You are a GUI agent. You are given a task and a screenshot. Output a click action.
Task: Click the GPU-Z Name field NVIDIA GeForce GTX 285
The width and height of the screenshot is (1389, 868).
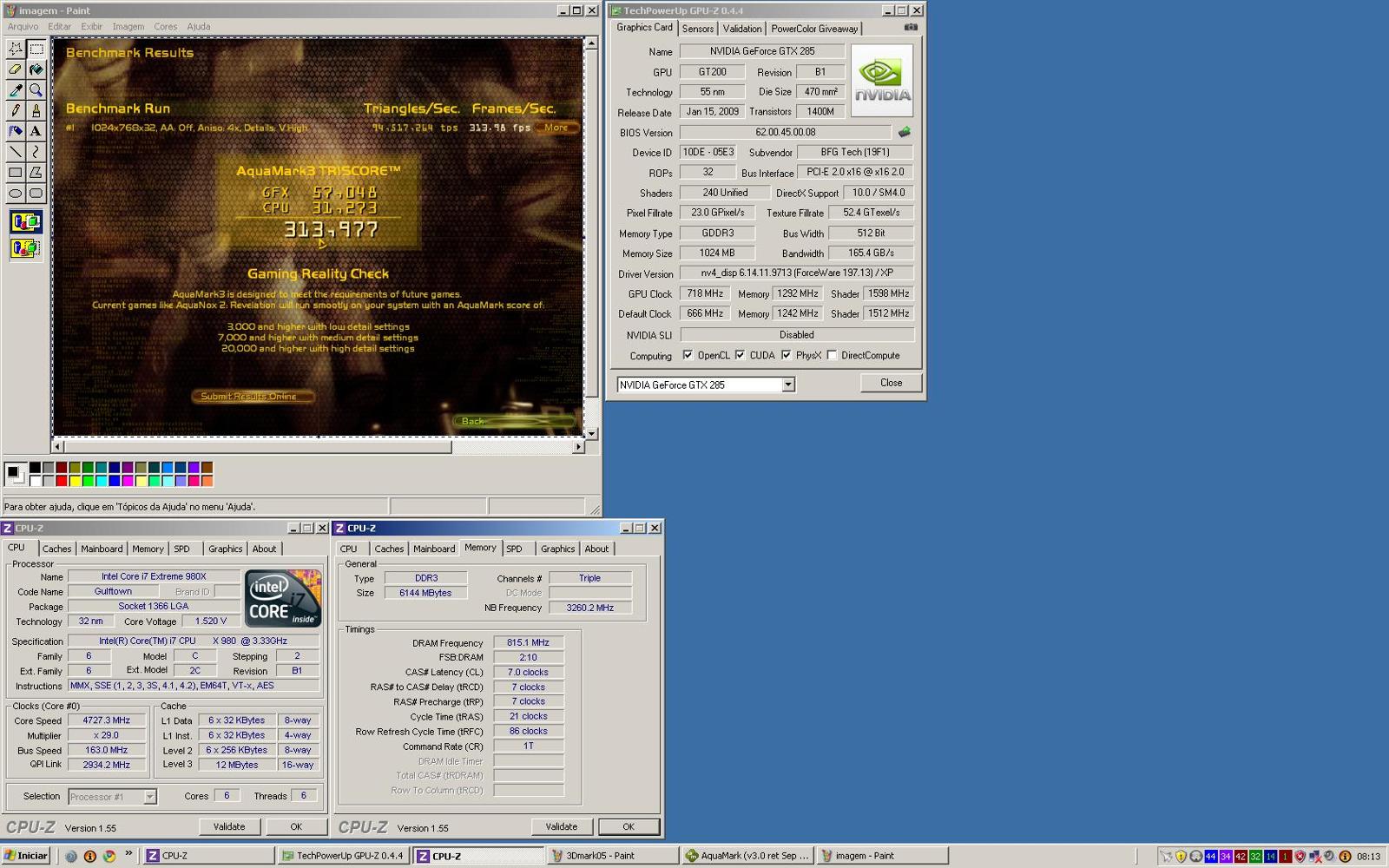(x=761, y=51)
